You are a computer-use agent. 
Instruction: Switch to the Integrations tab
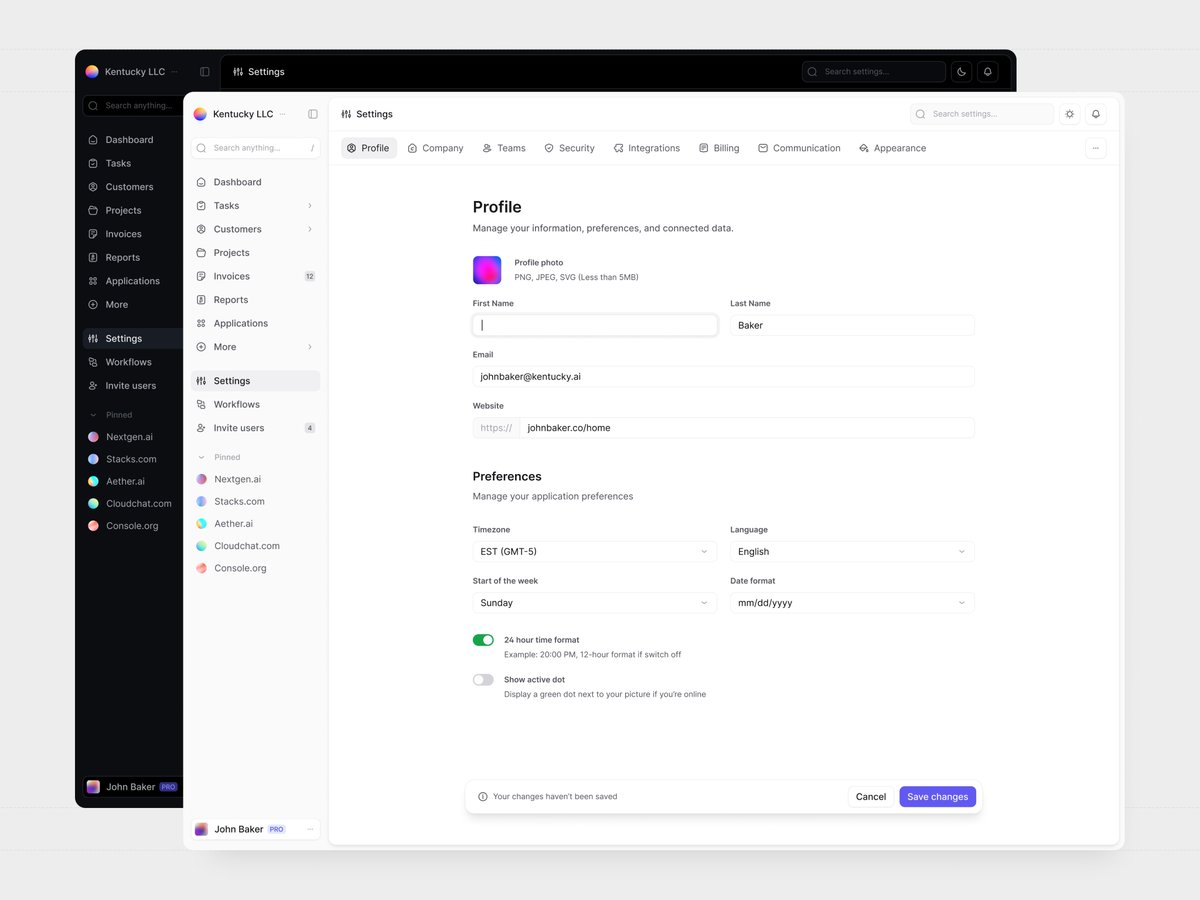click(x=647, y=148)
